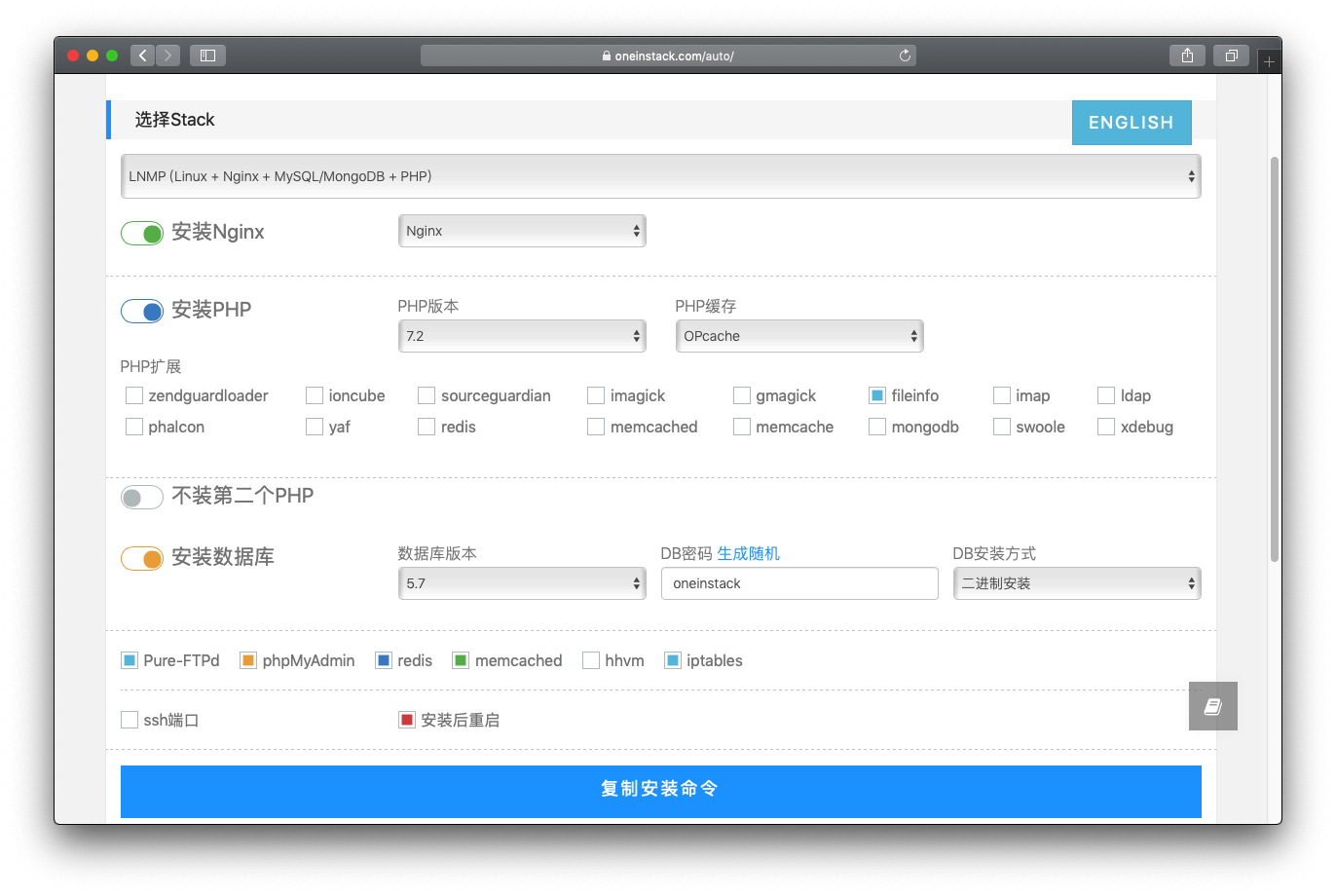This screenshot has height=896, width=1336.
Task: Click the DB密码 input field containing oneinstack
Action: point(798,582)
